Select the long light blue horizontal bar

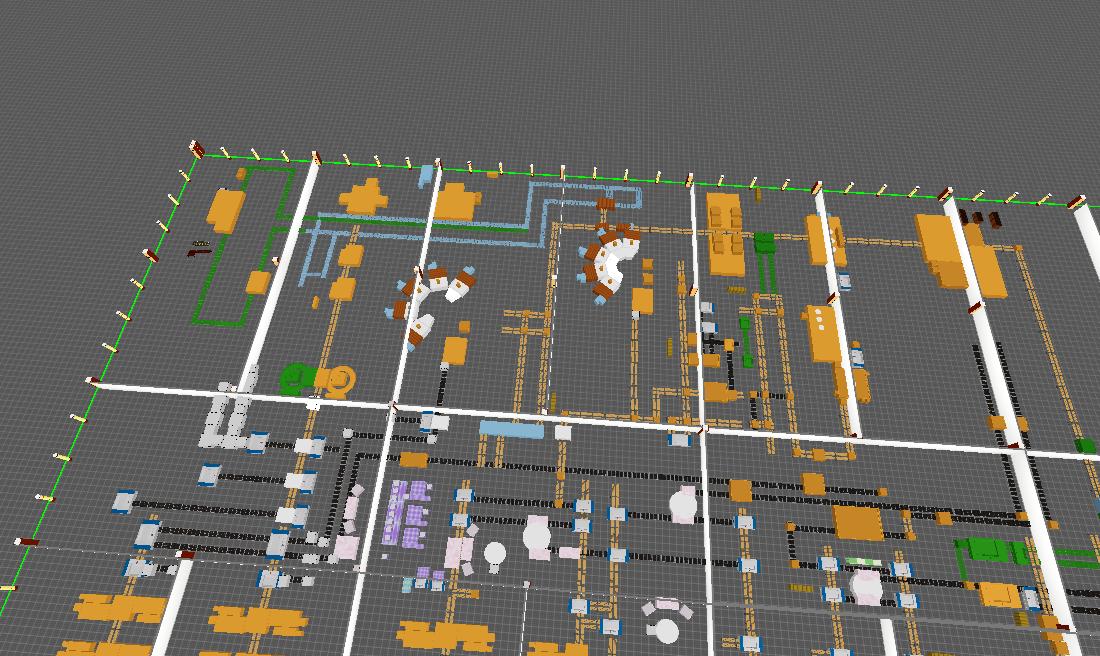(511, 429)
